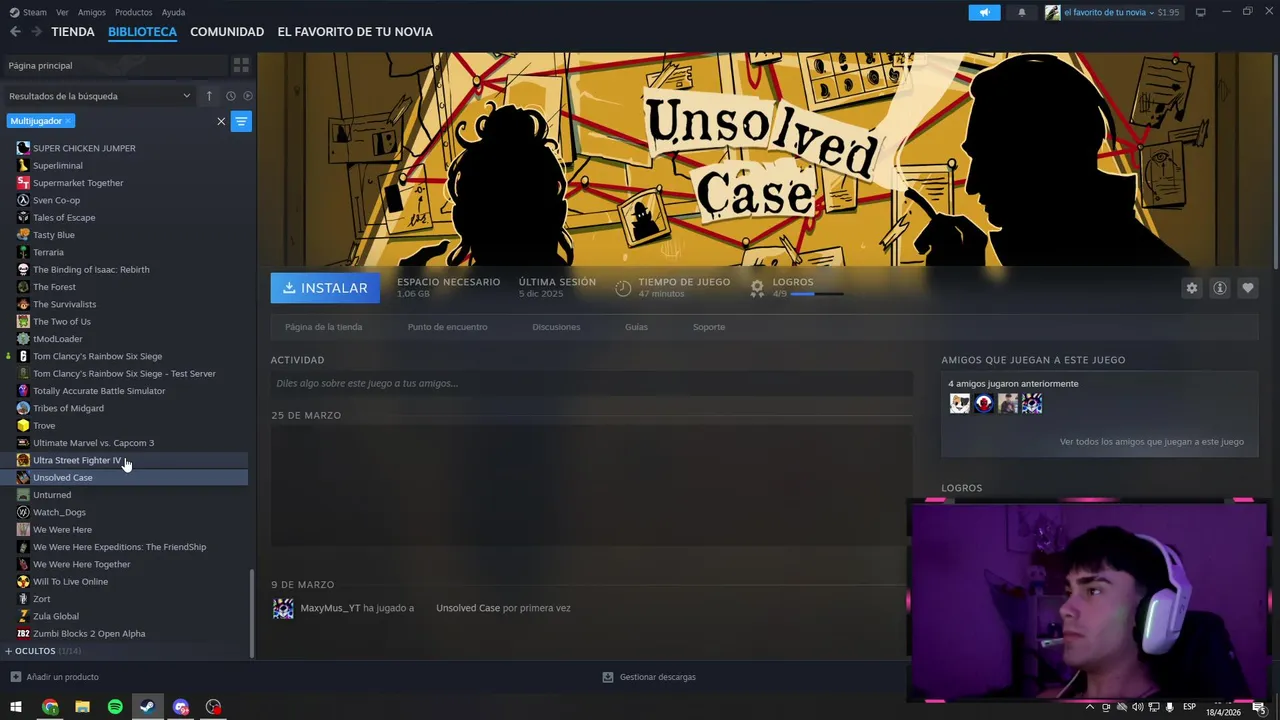The width and height of the screenshot is (1280, 720).
Task: Expand the Resultados de la búsqueda dropdown
Action: coord(100,96)
